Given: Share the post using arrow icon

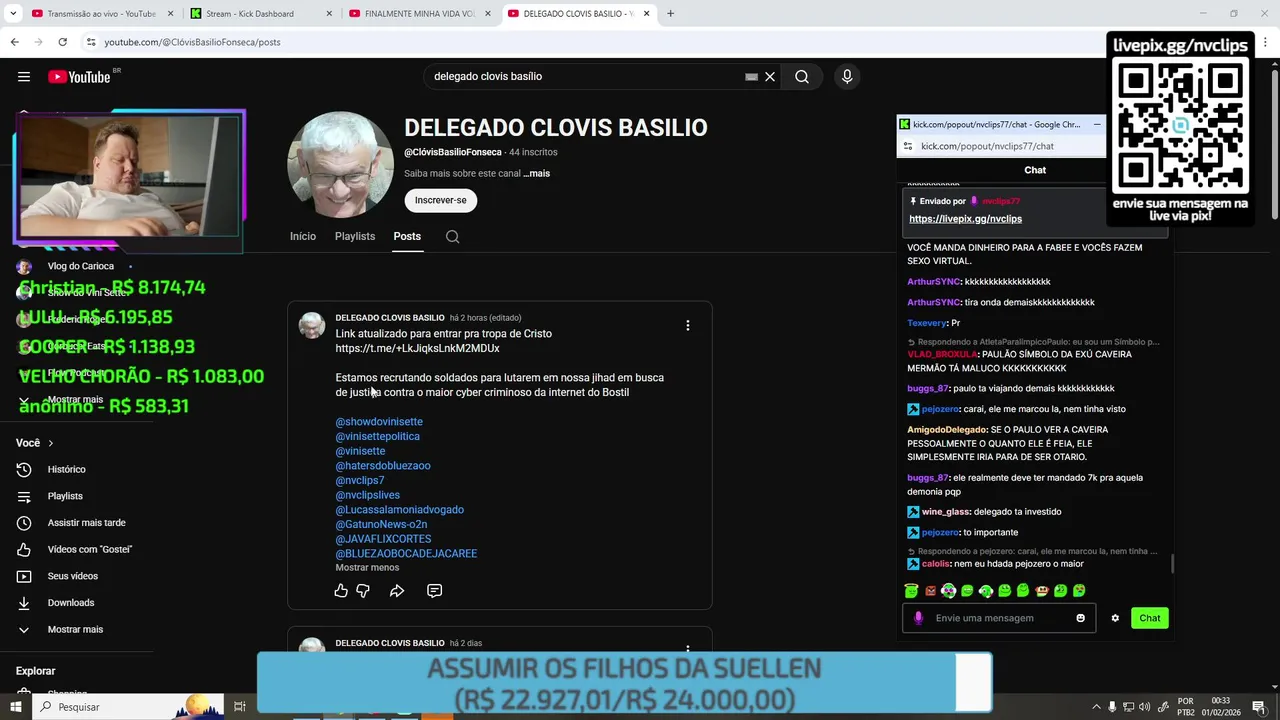Looking at the screenshot, I should 397,591.
